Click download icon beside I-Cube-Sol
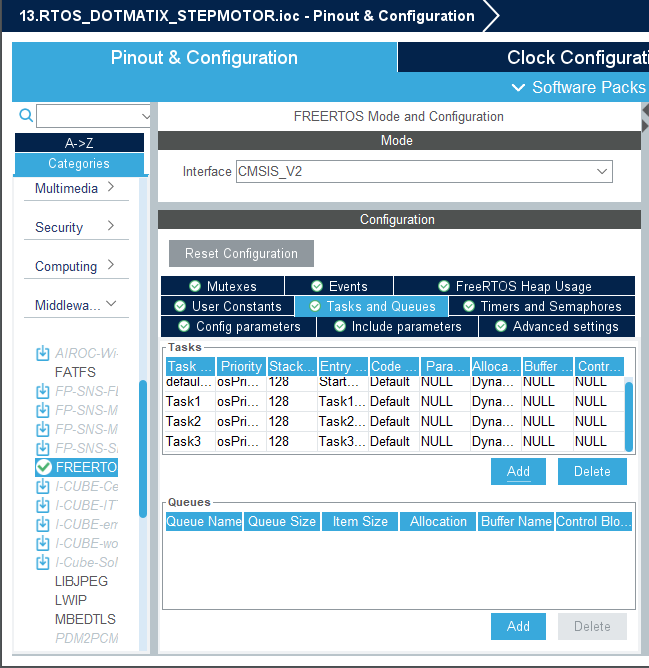This screenshot has height=668, width=649. (x=43, y=562)
